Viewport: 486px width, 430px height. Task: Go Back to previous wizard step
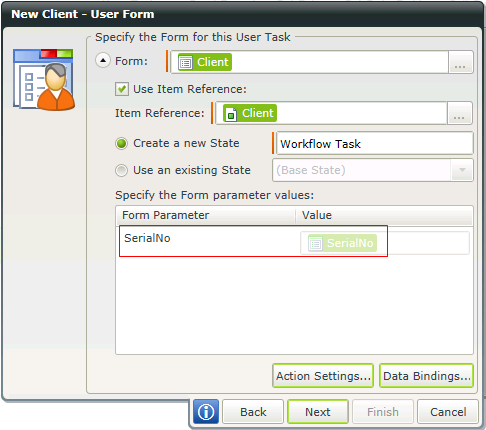click(253, 412)
